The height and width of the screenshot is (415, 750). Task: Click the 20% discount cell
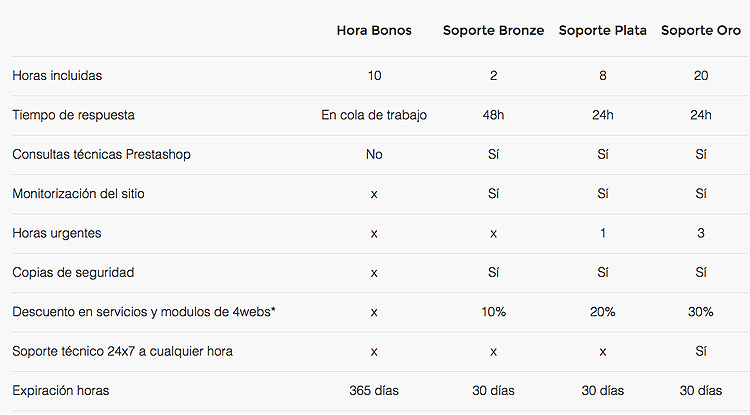(x=602, y=312)
